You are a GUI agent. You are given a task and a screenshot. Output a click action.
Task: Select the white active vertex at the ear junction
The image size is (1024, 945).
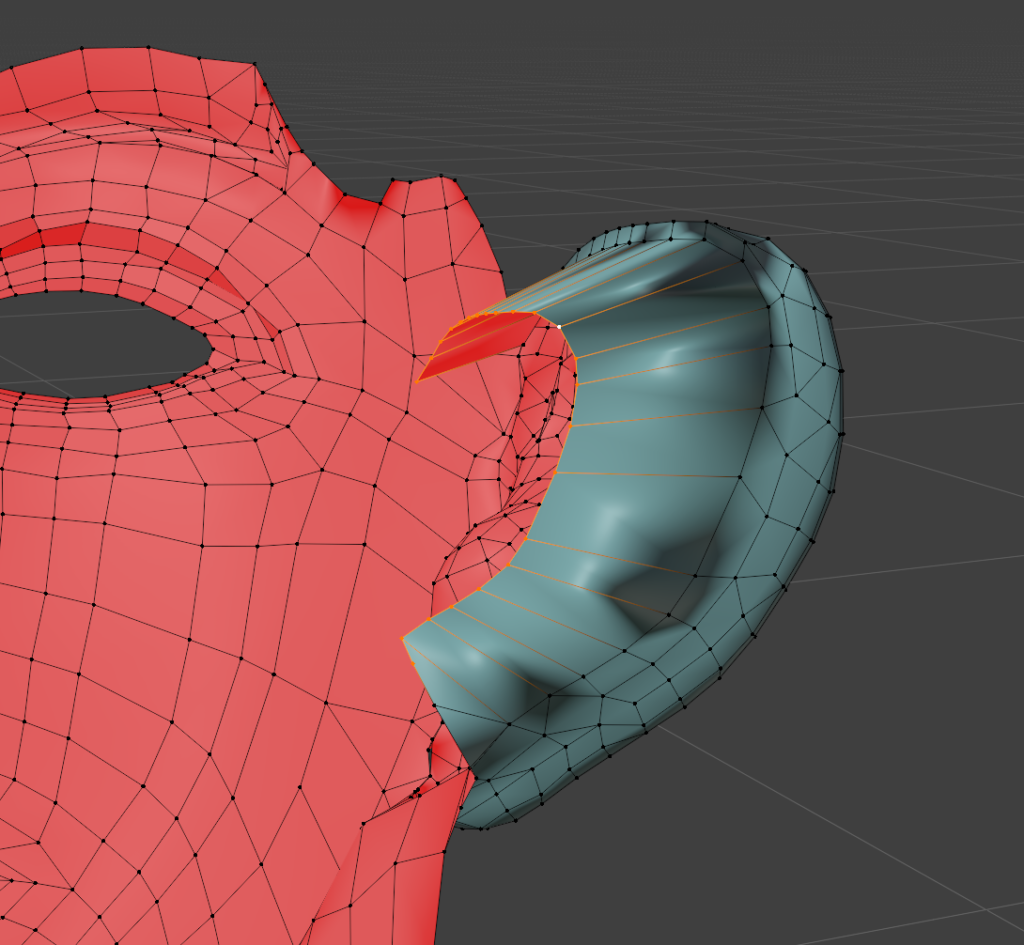[x=558, y=326]
